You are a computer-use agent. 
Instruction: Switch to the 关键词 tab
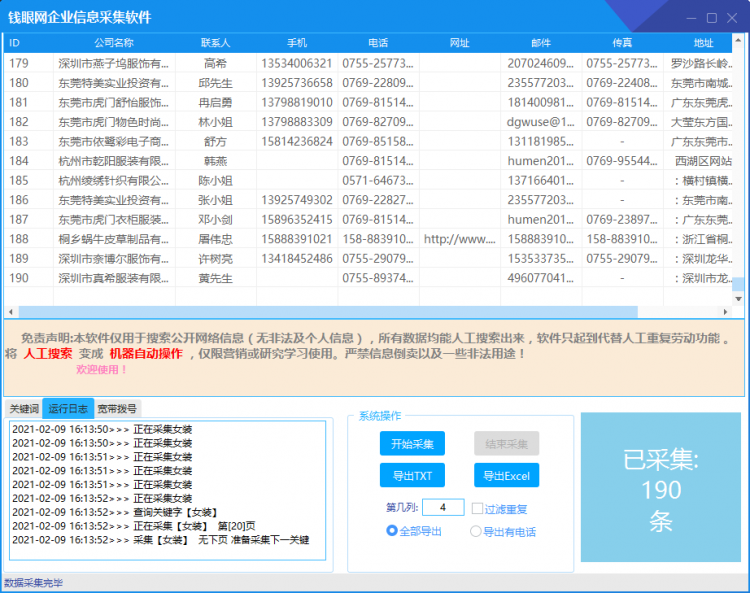(x=23, y=408)
